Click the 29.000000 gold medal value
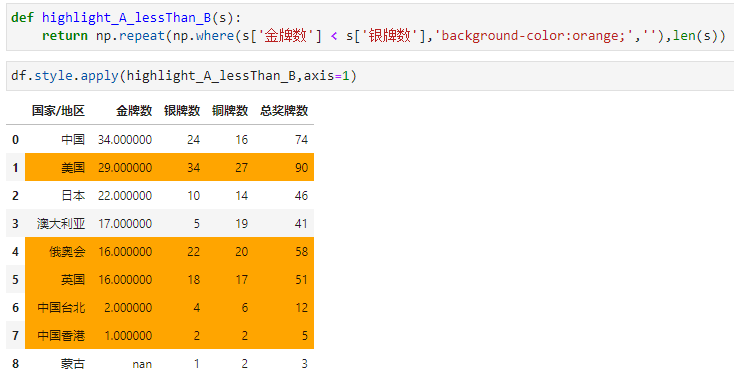This screenshot has width=734, height=383. click(125, 168)
